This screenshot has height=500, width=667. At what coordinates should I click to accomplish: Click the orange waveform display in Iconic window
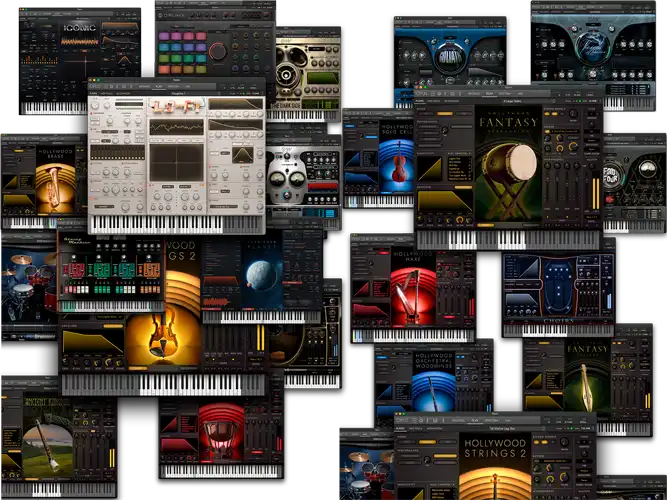(x=79, y=42)
